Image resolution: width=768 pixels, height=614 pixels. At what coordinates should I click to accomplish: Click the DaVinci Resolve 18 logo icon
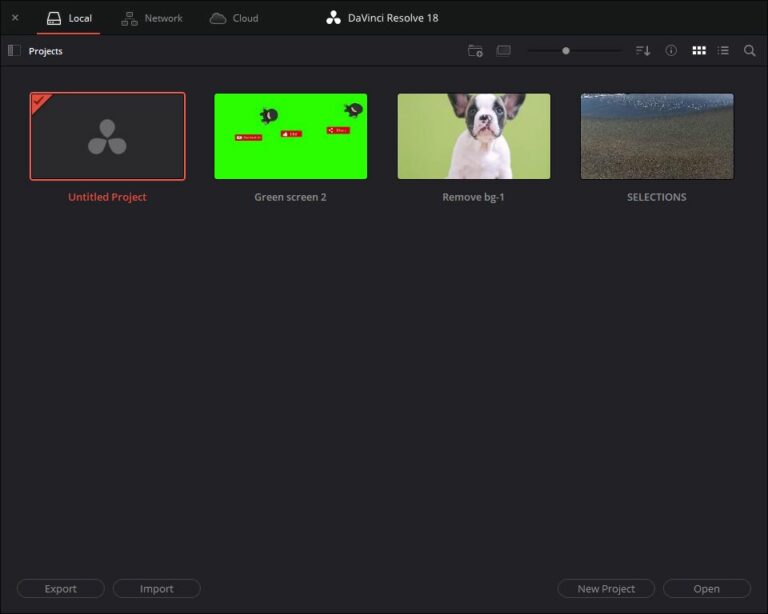[x=334, y=18]
